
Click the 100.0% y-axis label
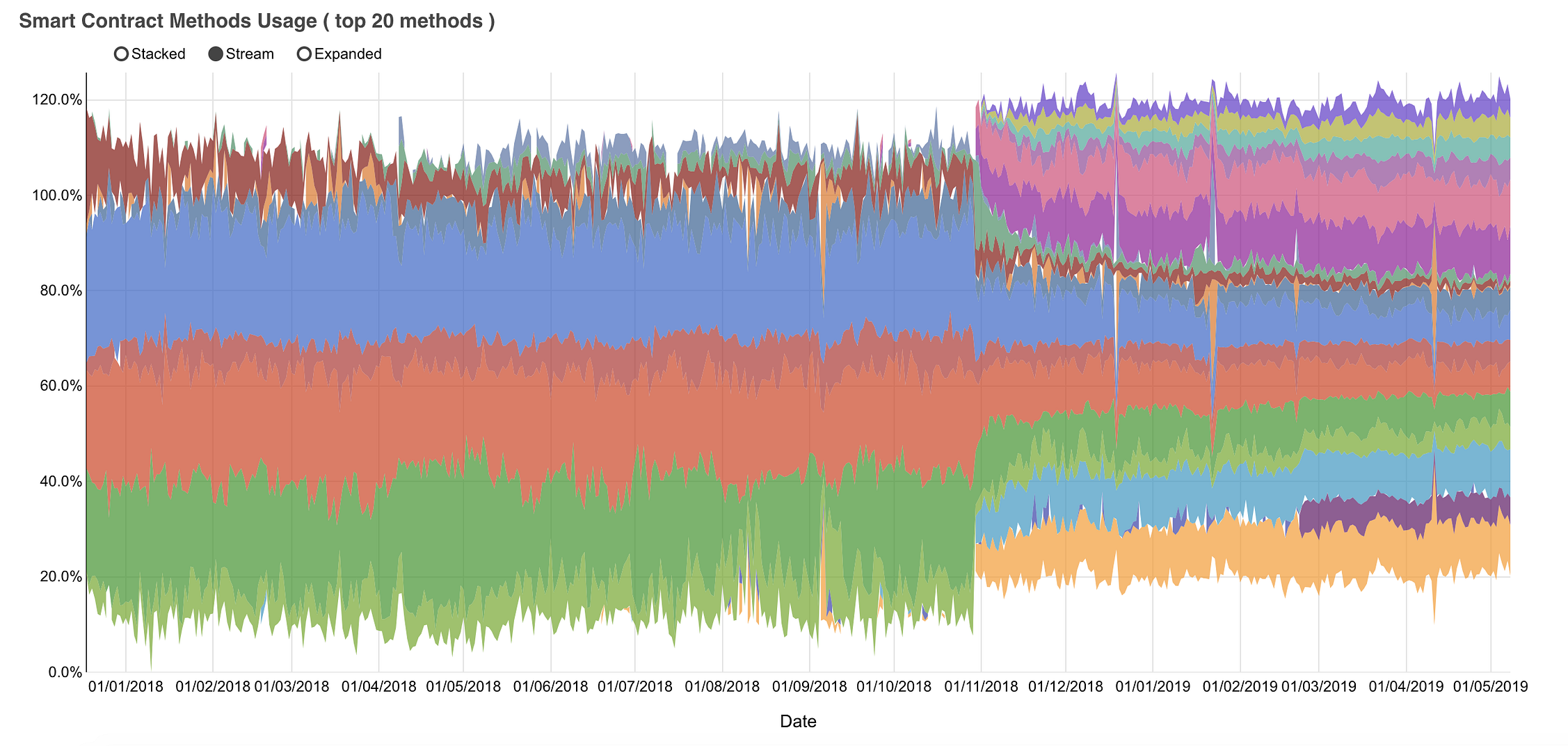tap(57, 195)
